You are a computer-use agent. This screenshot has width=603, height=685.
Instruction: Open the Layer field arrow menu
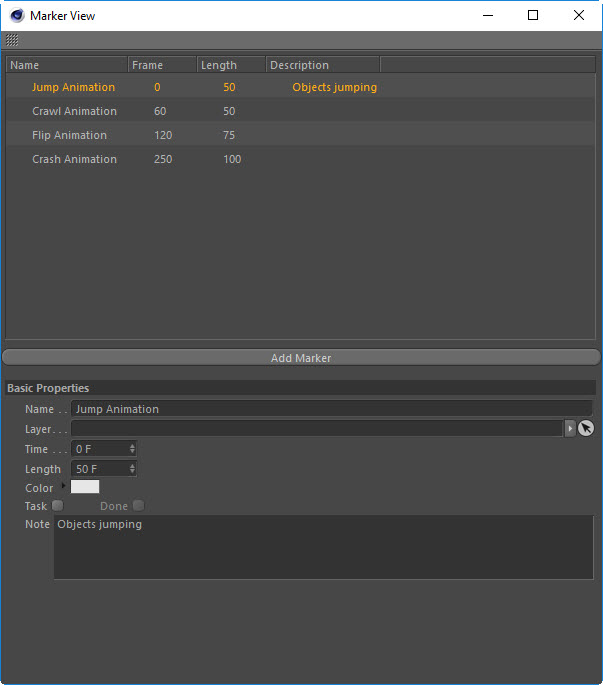(x=570, y=429)
